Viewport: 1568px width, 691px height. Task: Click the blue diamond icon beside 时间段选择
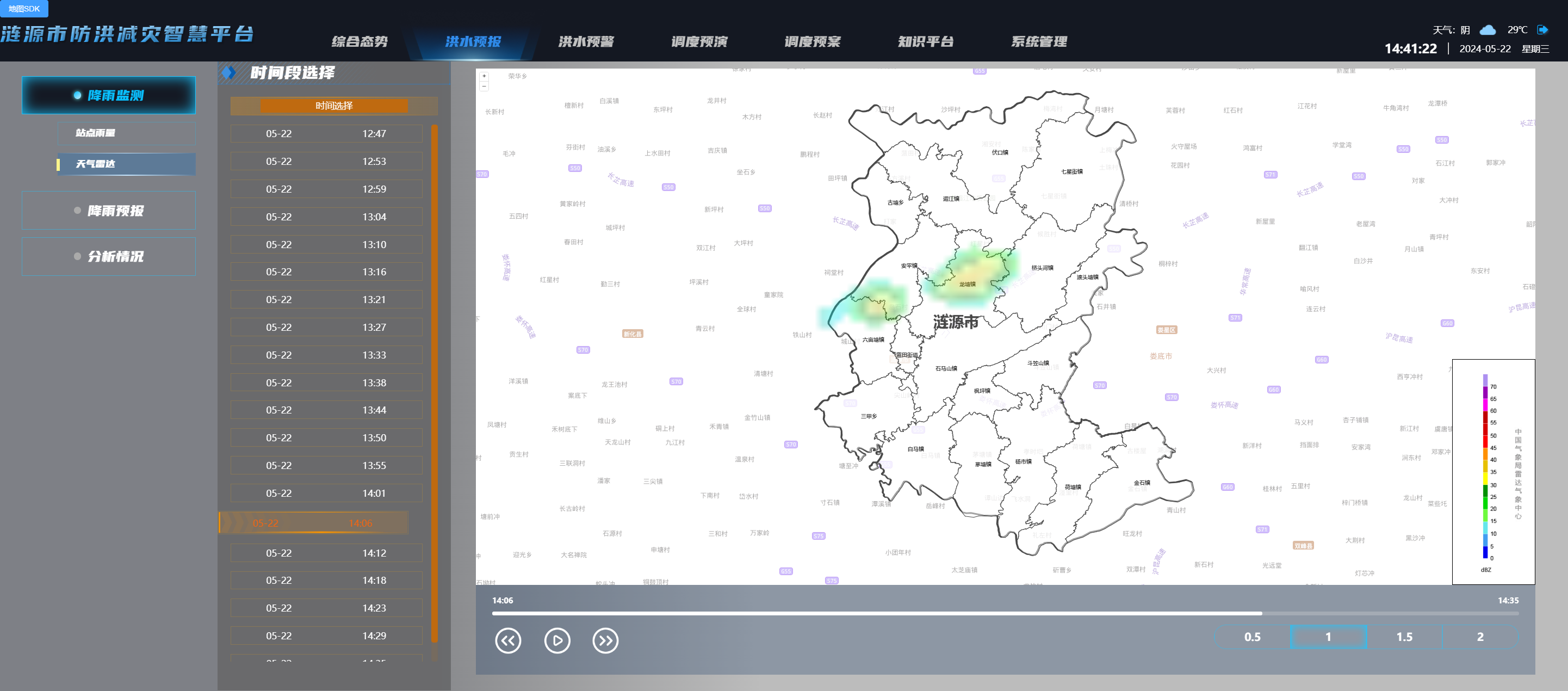pos(229,73)
